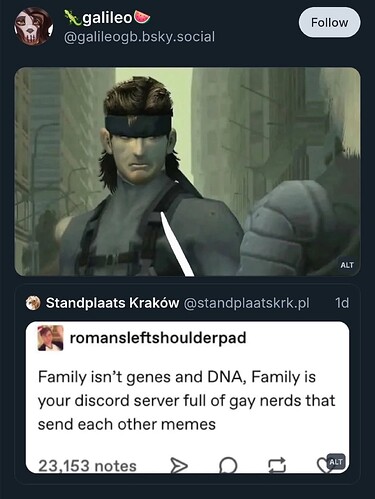Click the watermelon emoji beside galileo

click(x=142, y=17)
